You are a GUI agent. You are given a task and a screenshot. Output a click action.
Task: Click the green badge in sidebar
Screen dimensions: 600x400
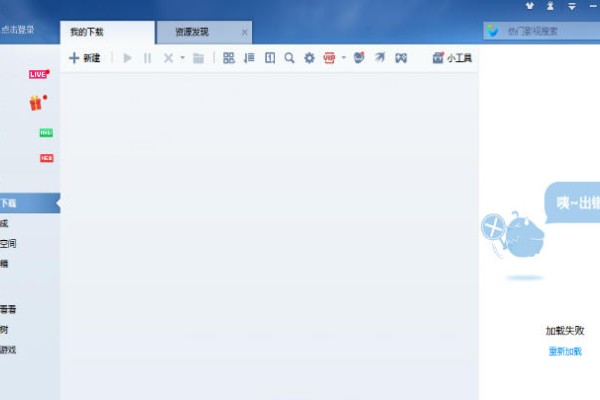pos(46,133)
